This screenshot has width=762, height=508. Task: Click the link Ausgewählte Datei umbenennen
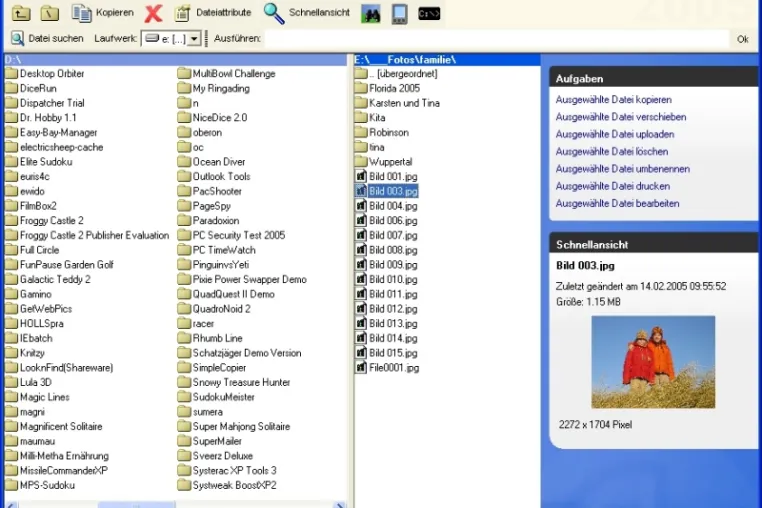point(623,169)
